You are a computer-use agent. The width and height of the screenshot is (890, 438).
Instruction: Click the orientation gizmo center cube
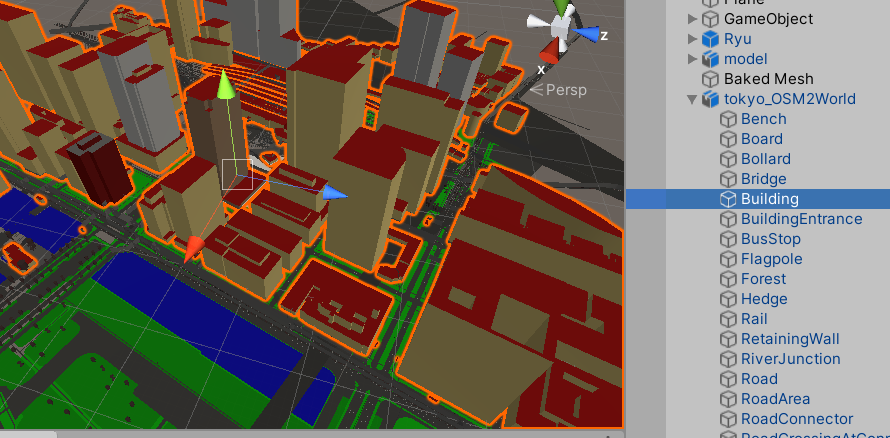[x=562, y=28]
